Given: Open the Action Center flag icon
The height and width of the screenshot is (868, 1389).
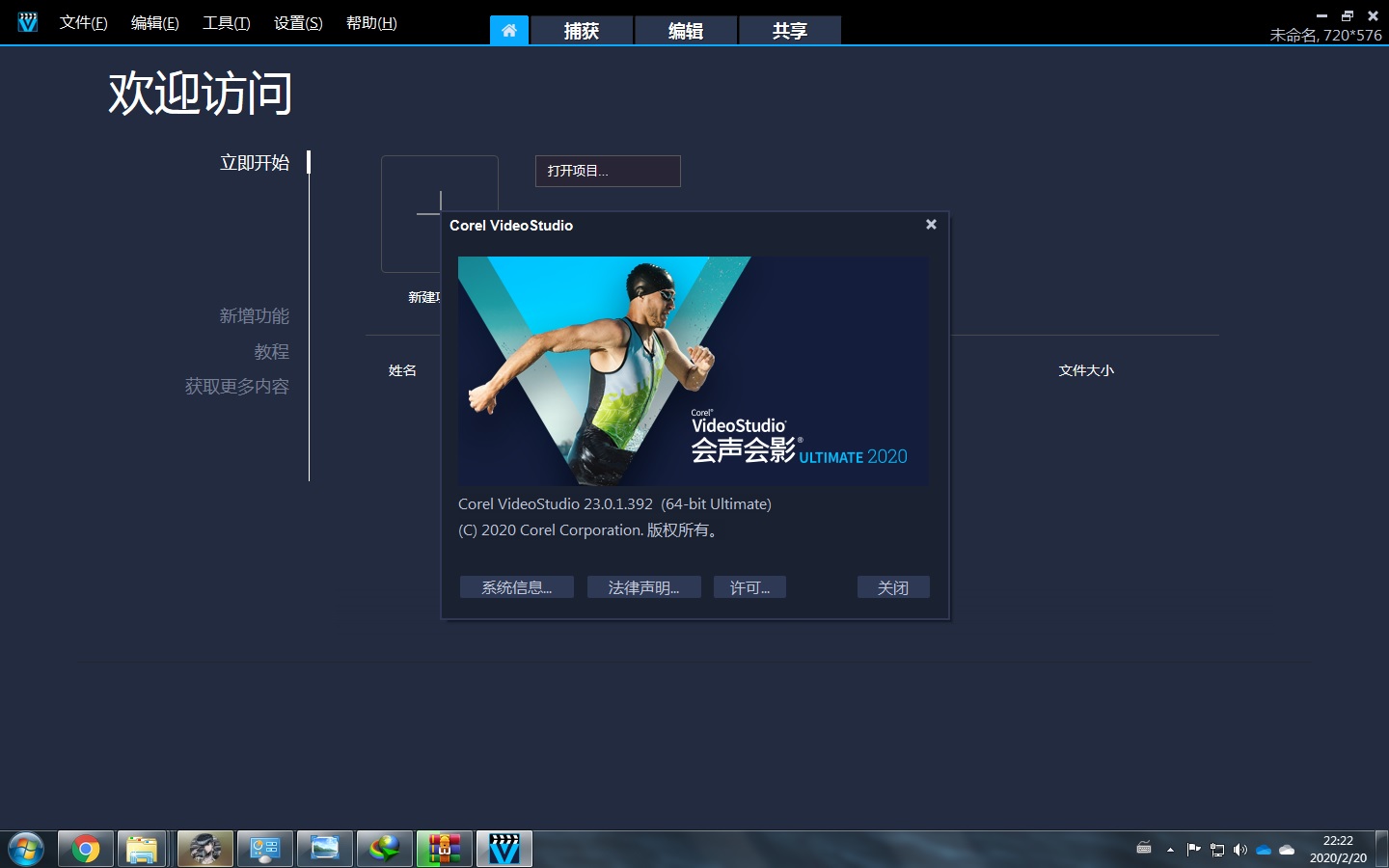Looking at the screenshot, I should [x=1194, y=850].
